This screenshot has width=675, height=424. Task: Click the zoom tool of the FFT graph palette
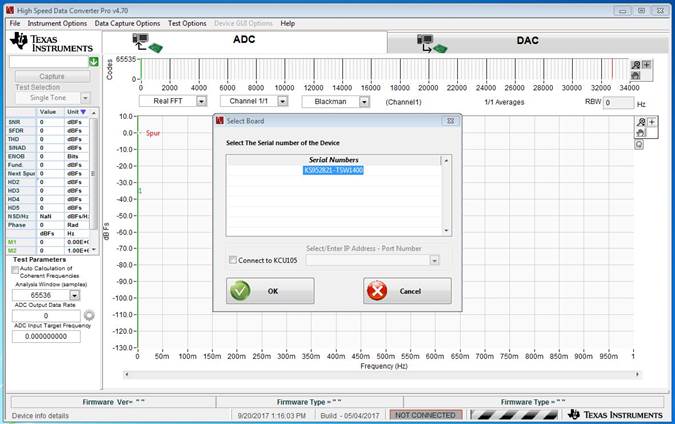[641, 122]
